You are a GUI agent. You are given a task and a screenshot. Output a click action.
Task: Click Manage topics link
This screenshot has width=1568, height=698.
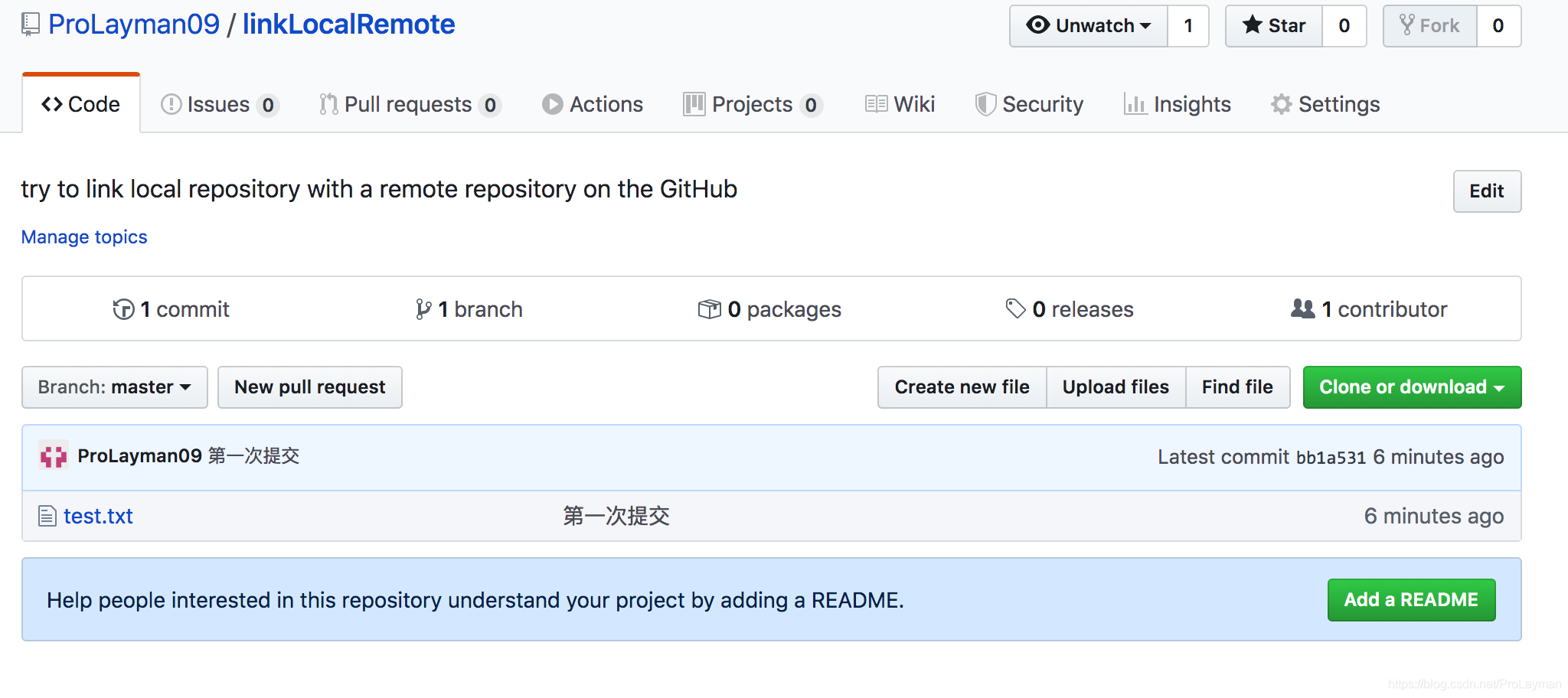(84, 237)
